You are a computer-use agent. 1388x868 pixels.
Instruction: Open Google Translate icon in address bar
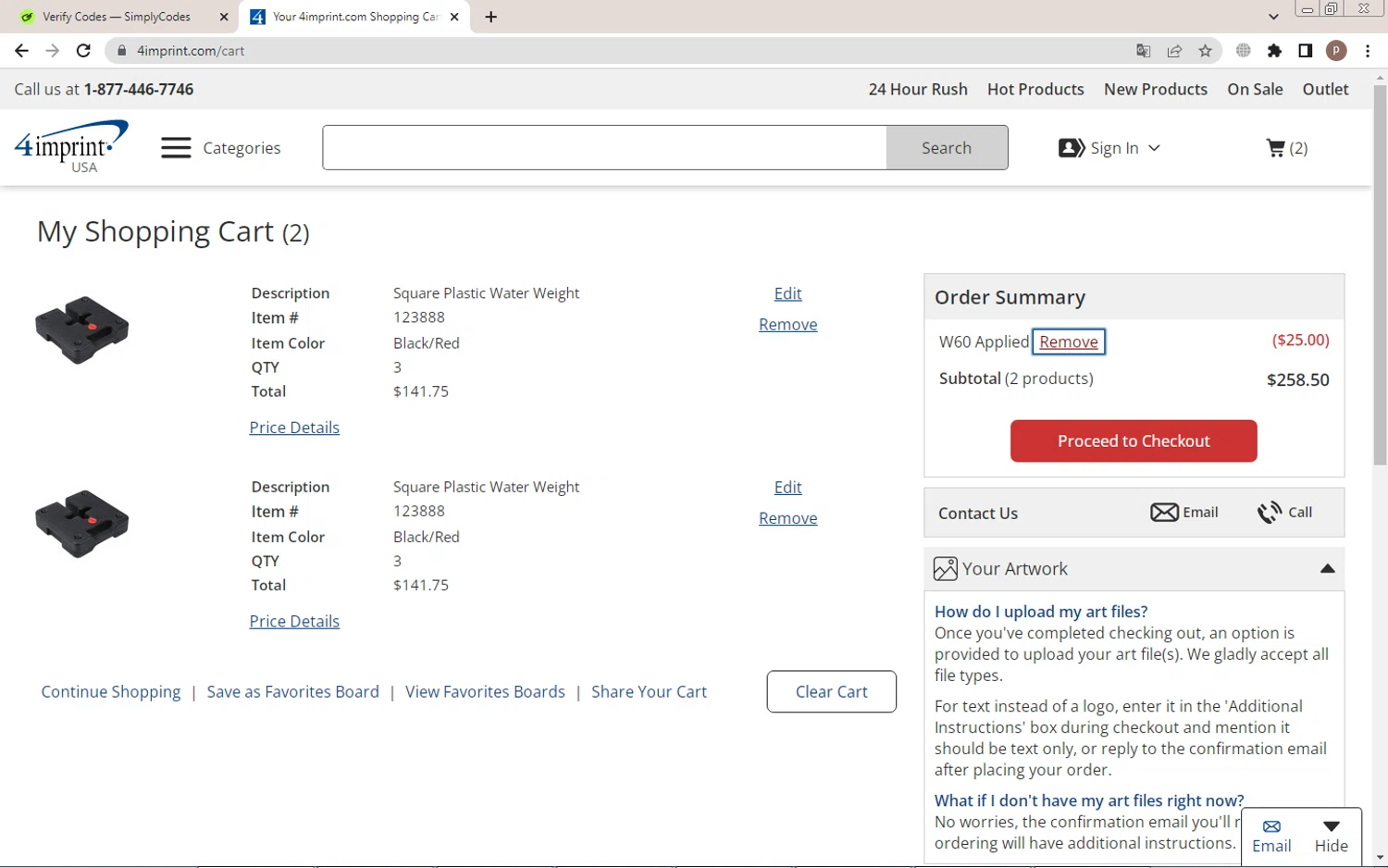[1144, 51]
